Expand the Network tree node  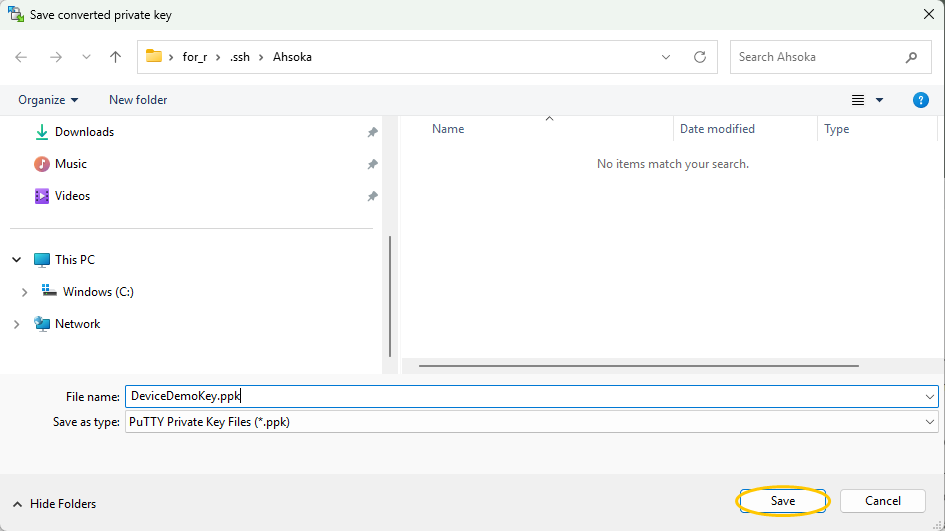tap(17, 324)
